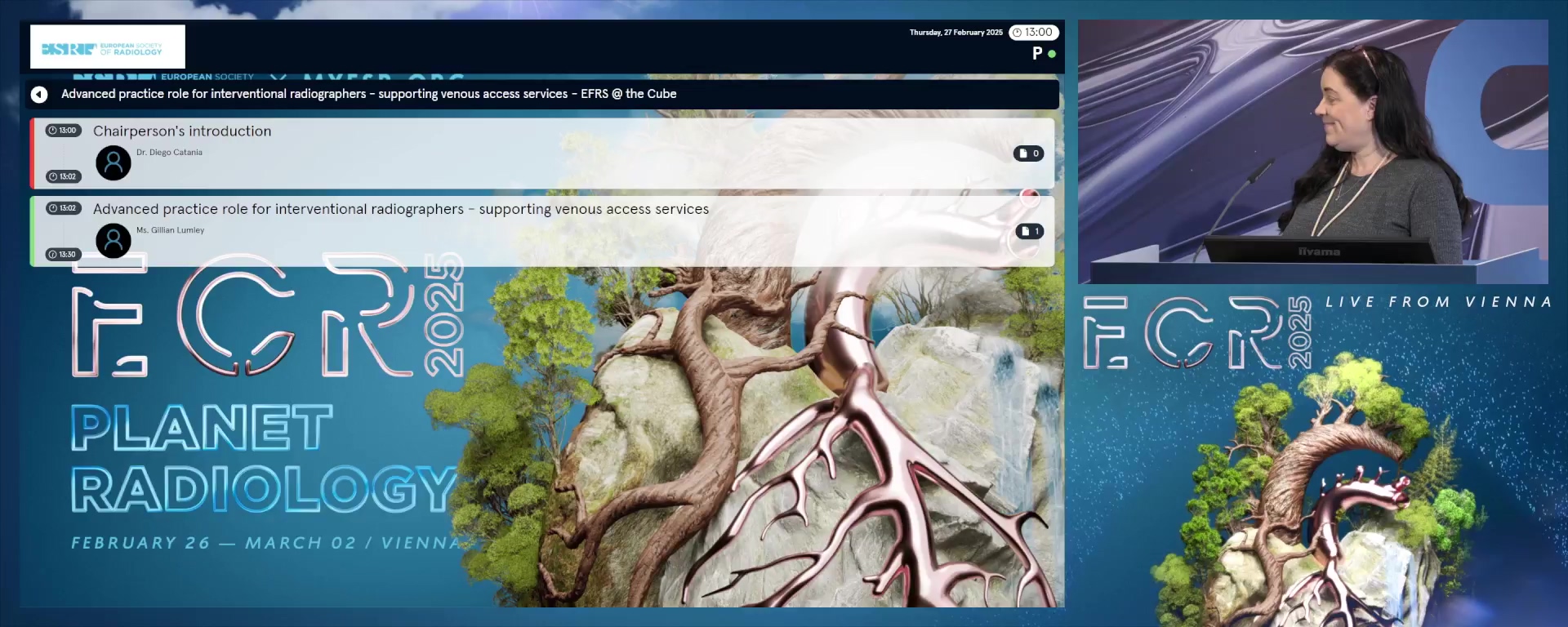
Task: Click the 13:02 end badge of introduction
Action: [63, 177]
